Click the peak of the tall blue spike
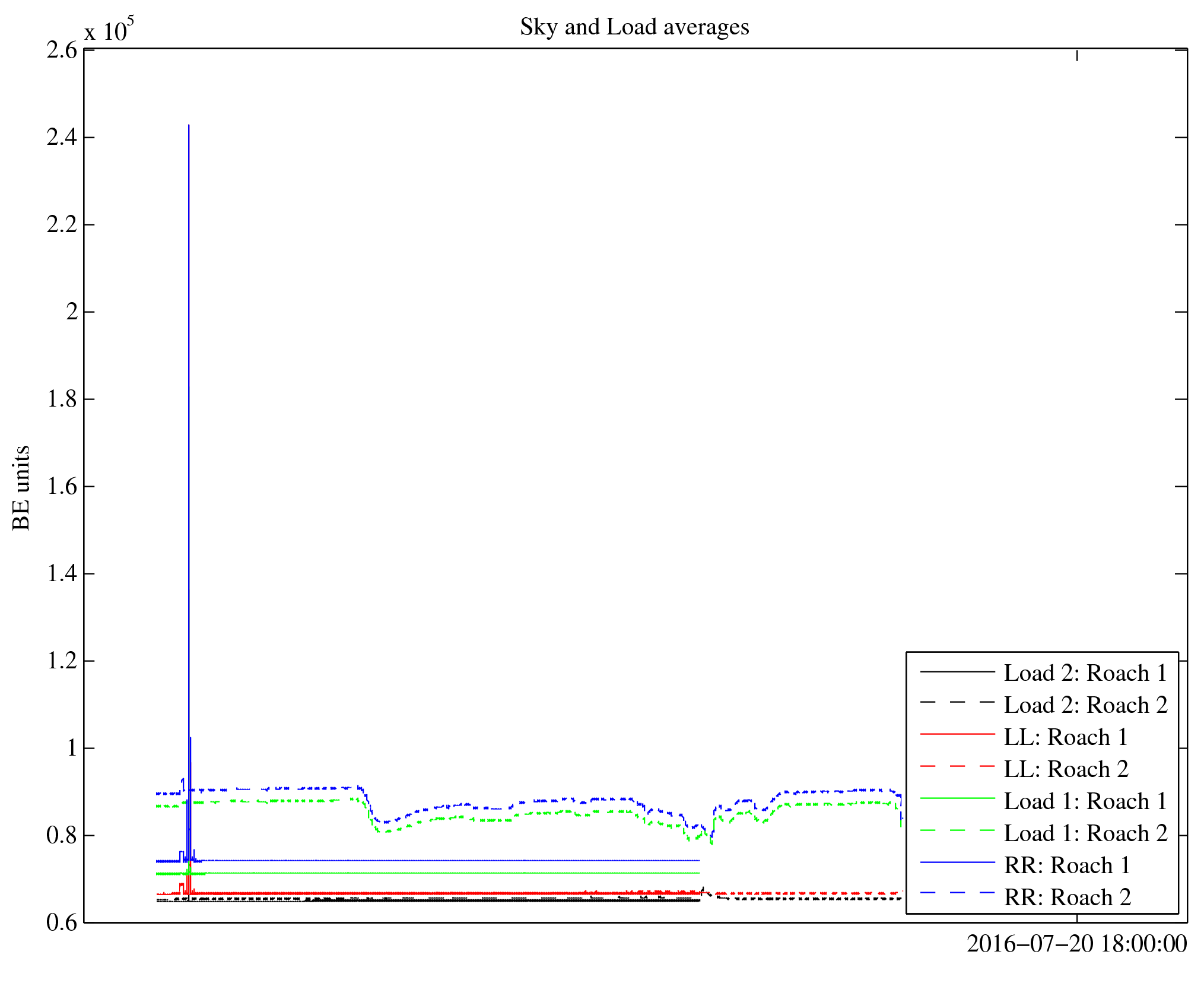The width and height of the screenshot is (1204, 999). coord(189,126)
